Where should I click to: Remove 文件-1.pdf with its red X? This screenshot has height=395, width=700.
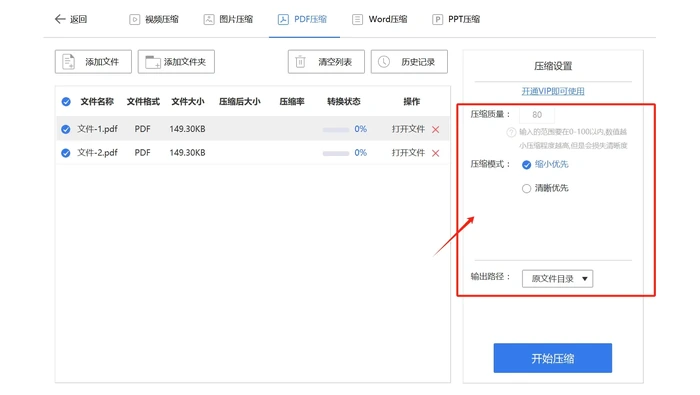coord(436,129)
